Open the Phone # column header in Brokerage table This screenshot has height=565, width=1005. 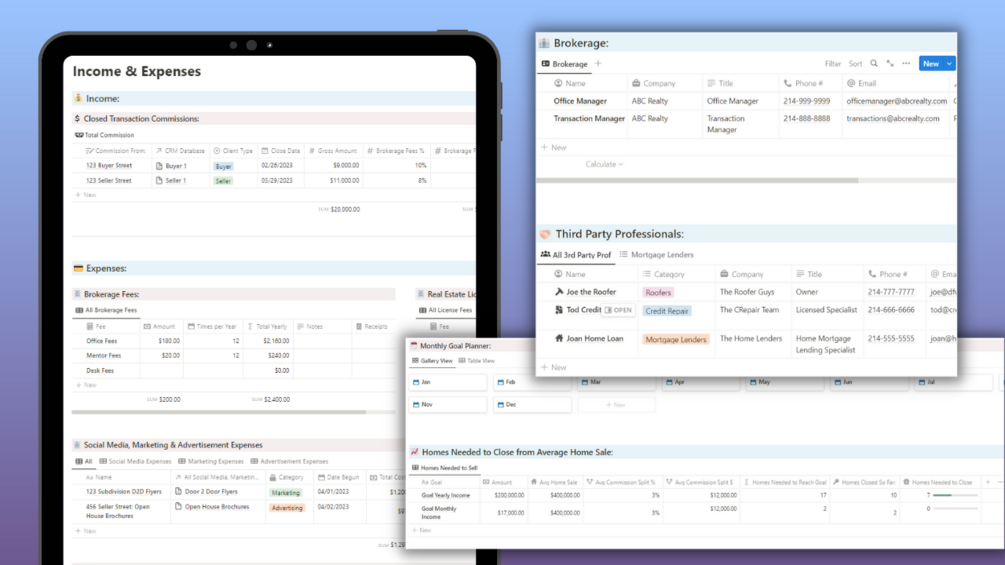803,83
